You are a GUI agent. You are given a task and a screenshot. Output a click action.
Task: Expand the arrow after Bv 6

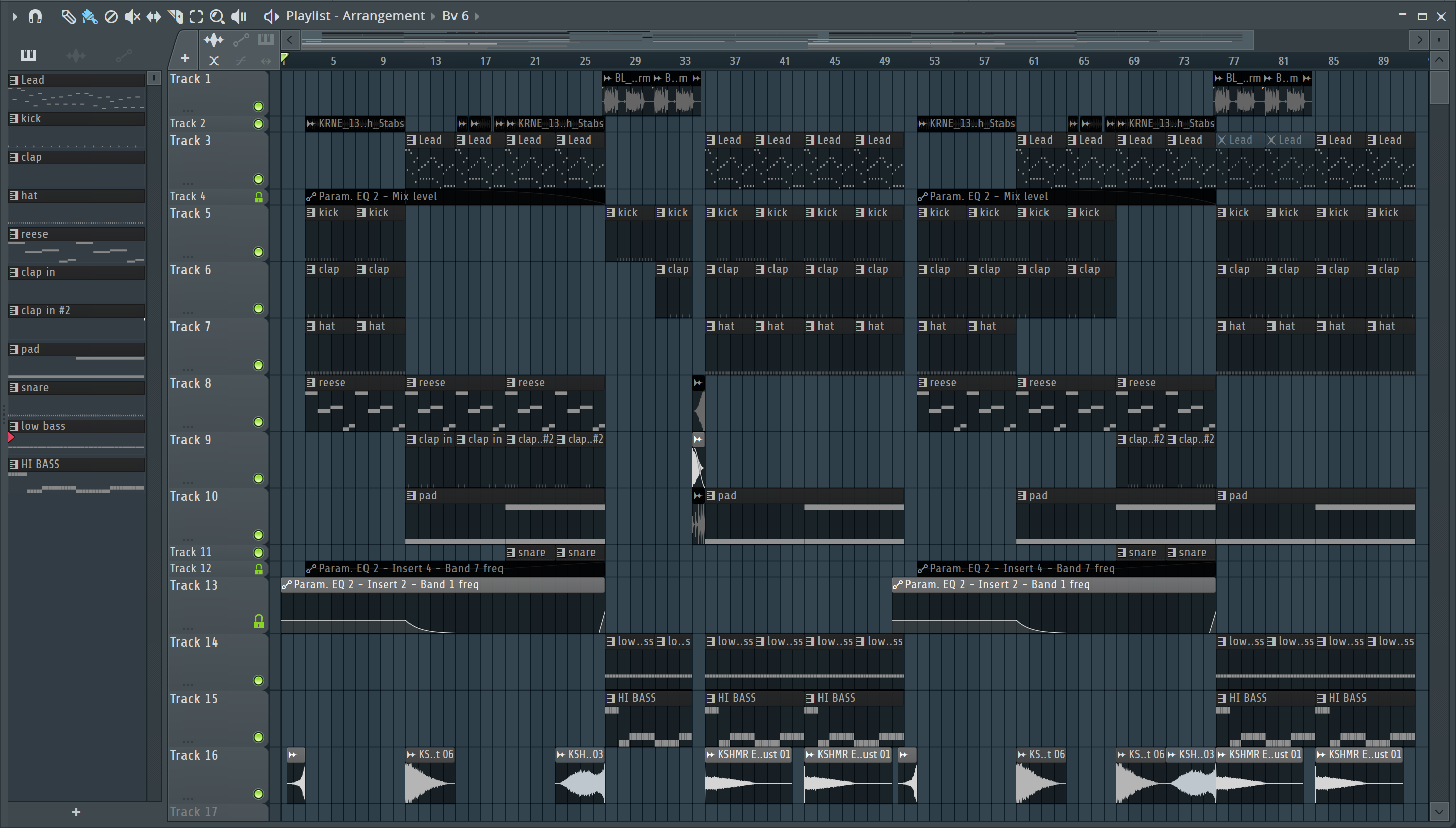tap(477, 16)
